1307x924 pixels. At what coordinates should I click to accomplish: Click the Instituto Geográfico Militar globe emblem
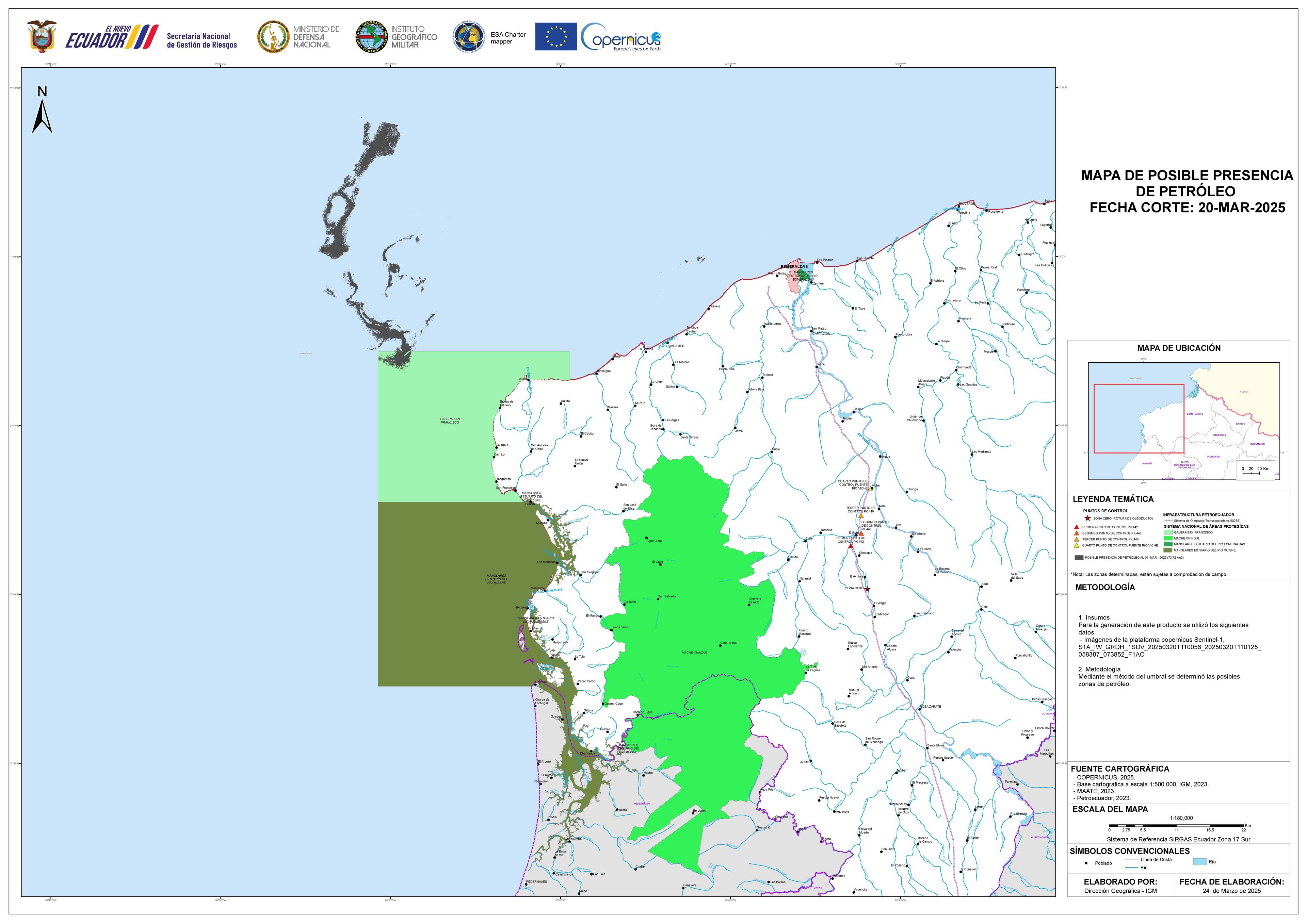point(372,37)
